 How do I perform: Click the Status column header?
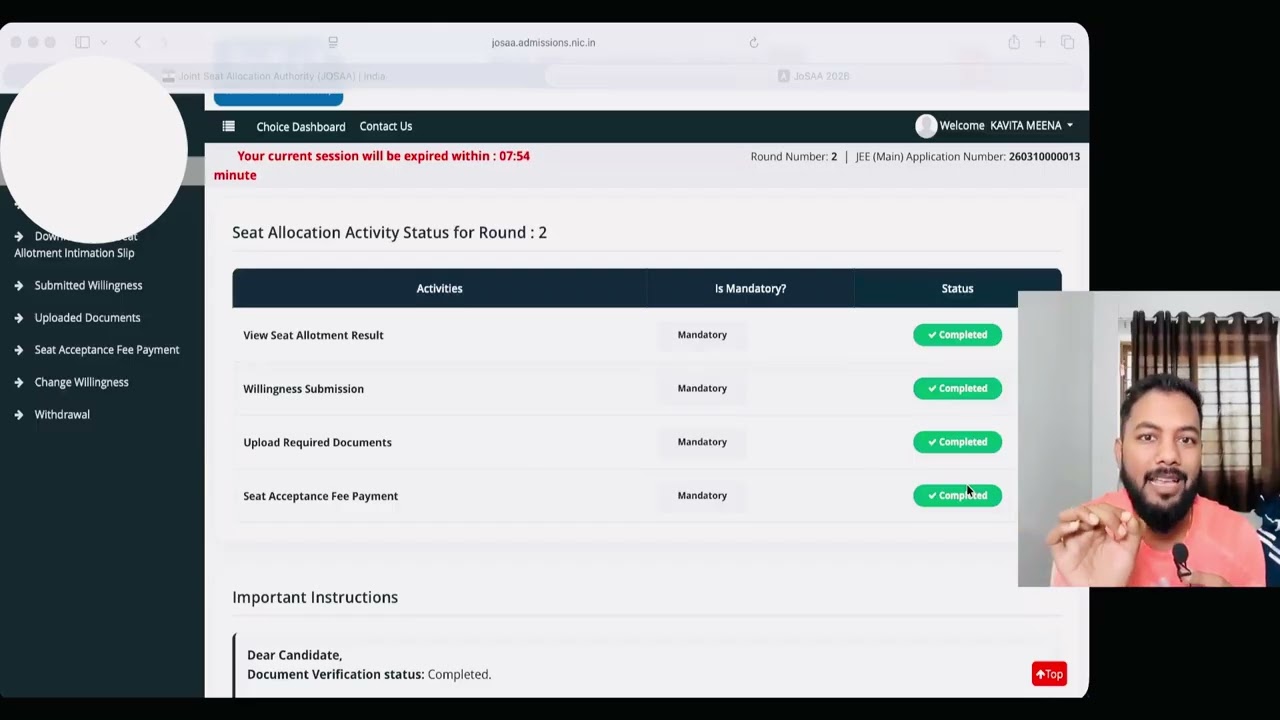pos(957,288)
